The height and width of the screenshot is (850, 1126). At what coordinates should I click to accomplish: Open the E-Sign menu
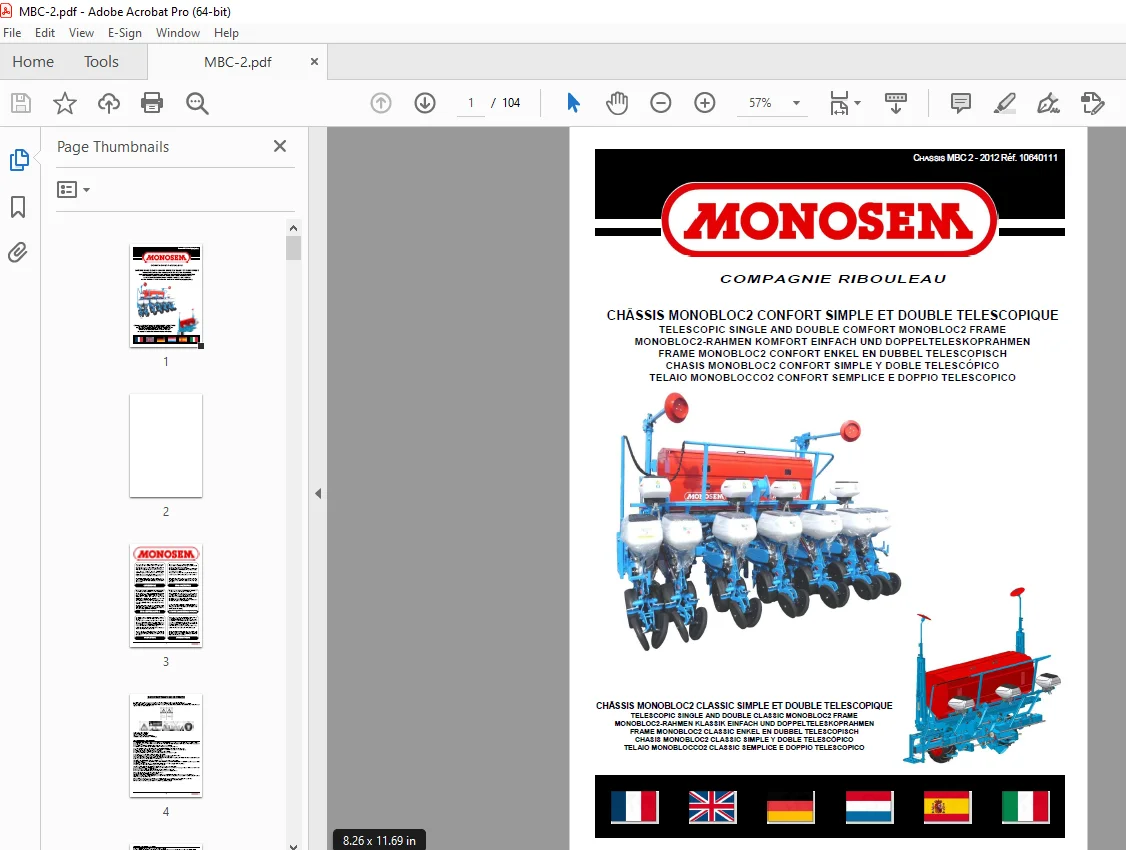125,33
